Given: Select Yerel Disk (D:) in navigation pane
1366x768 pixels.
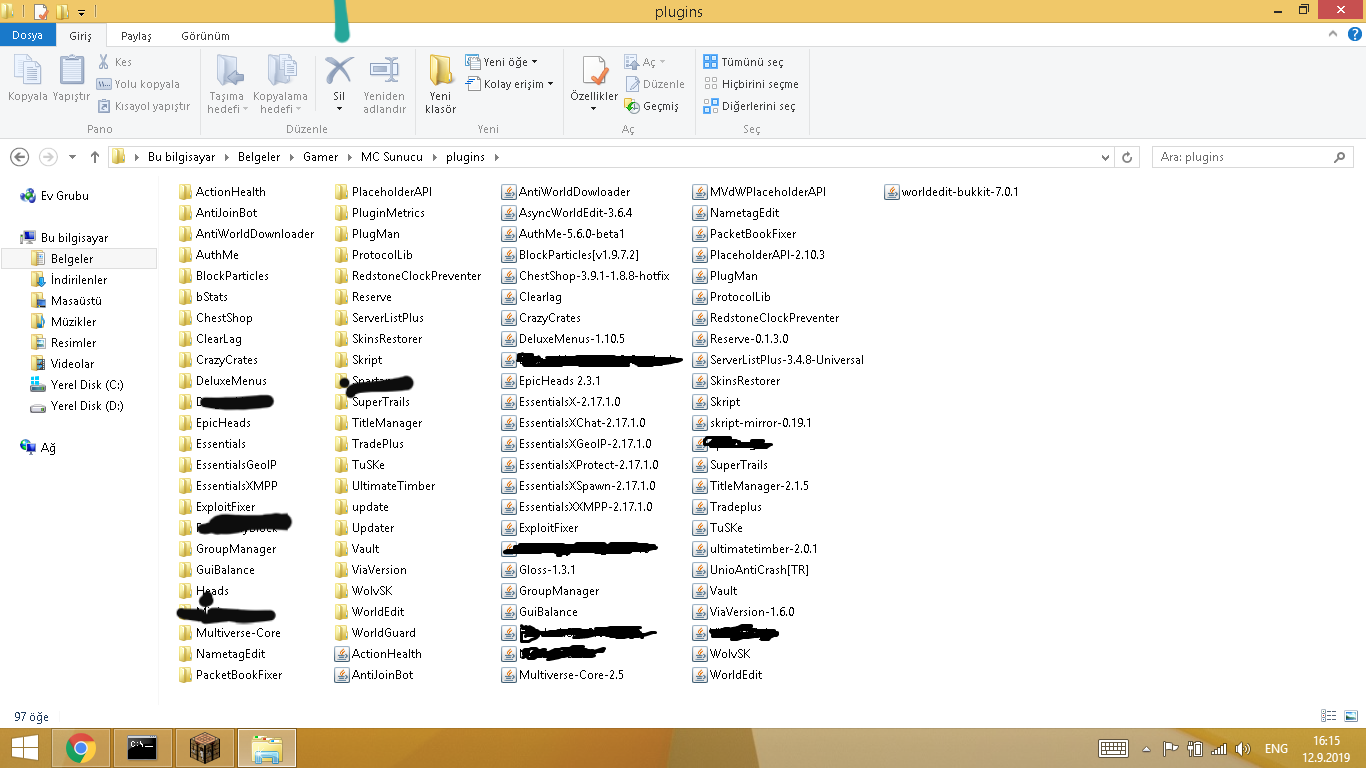Looking at the screenshot, I should (x=87, y=406).
